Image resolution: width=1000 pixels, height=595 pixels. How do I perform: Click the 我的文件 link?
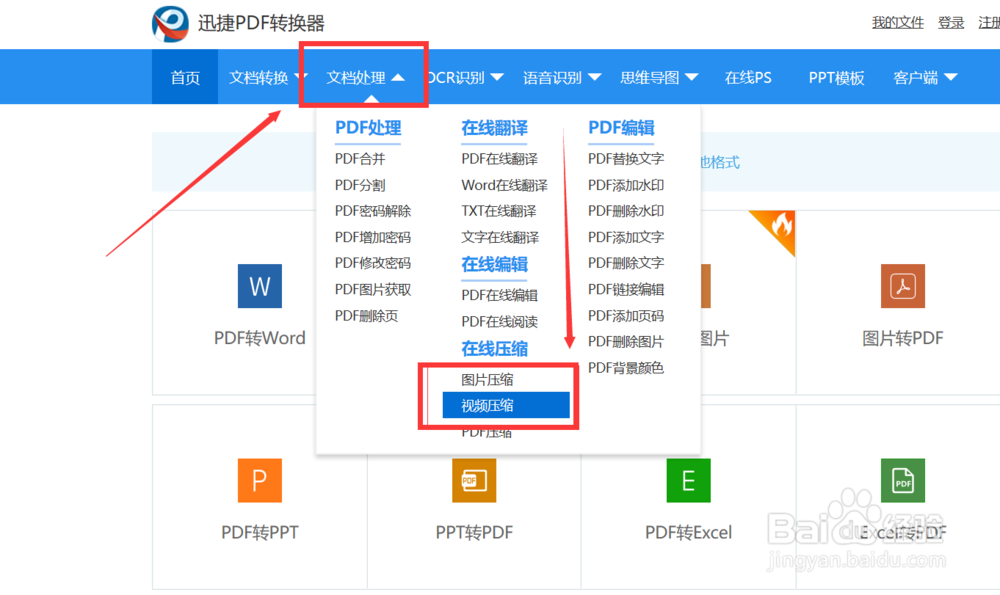tap(898, 23)
